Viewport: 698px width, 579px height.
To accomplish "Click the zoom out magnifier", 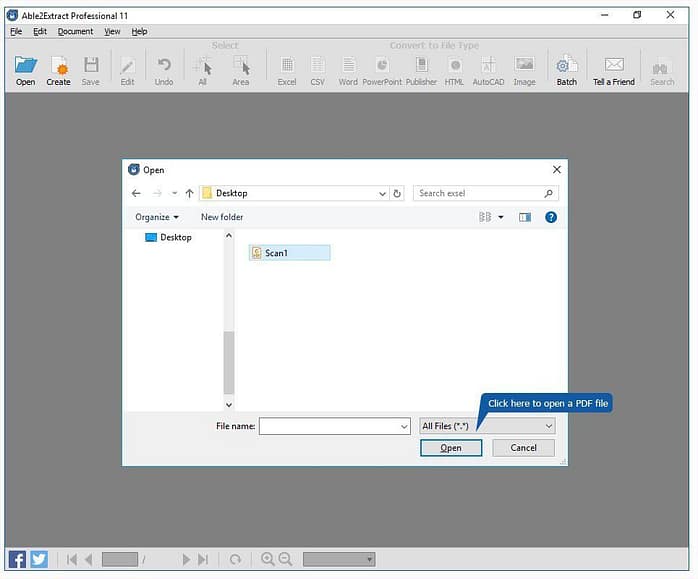I will [285, 559].
